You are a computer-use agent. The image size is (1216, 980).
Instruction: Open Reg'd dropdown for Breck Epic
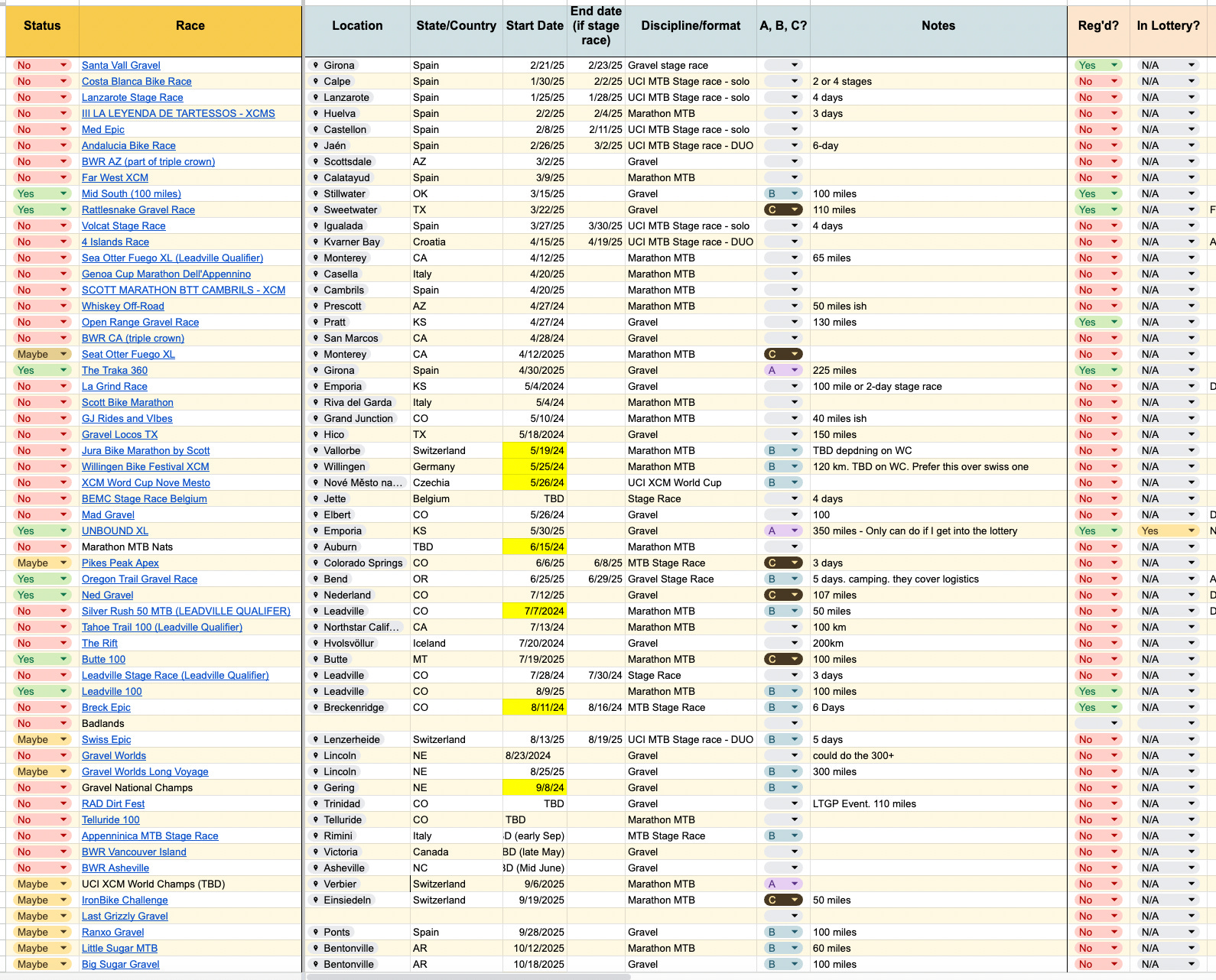(x=1098, y=707)
